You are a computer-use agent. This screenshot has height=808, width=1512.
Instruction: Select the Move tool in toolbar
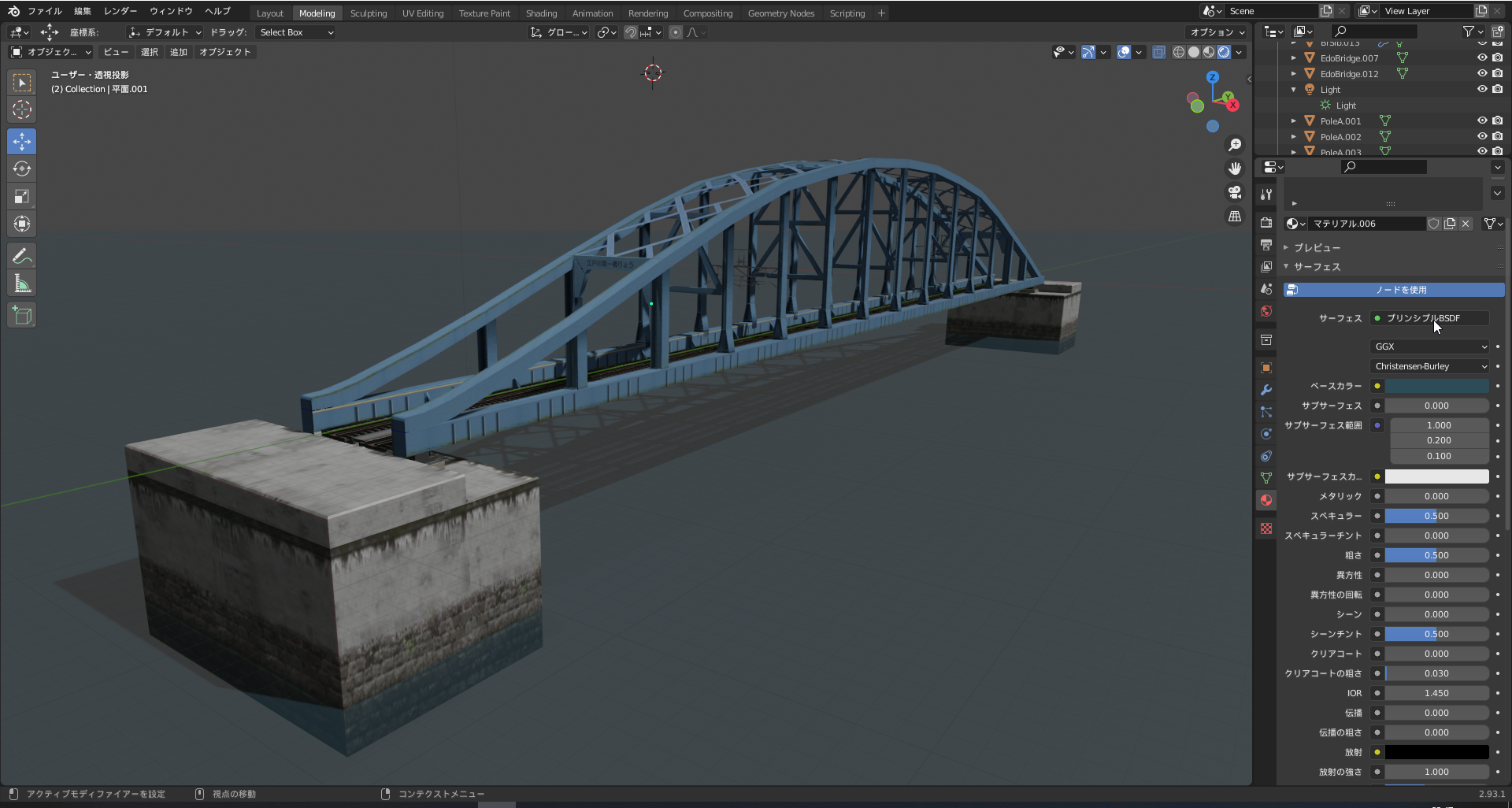pos(22,142)
